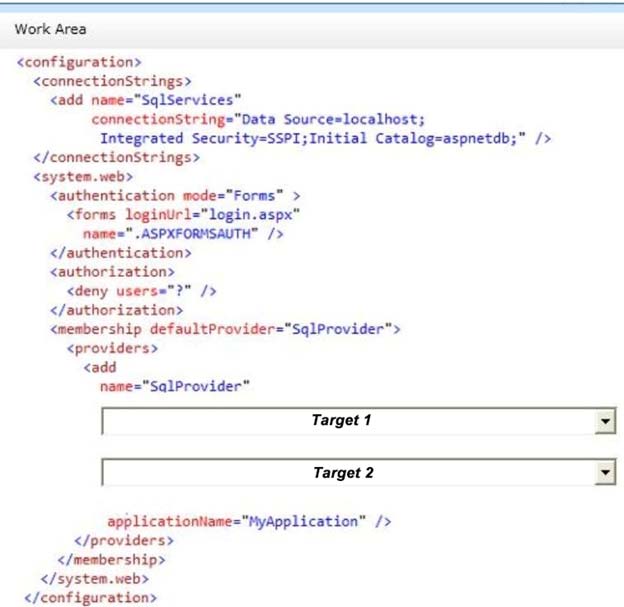Click the closing </providers> tag
Screen dimensions: 624x607
coord(124,541)
